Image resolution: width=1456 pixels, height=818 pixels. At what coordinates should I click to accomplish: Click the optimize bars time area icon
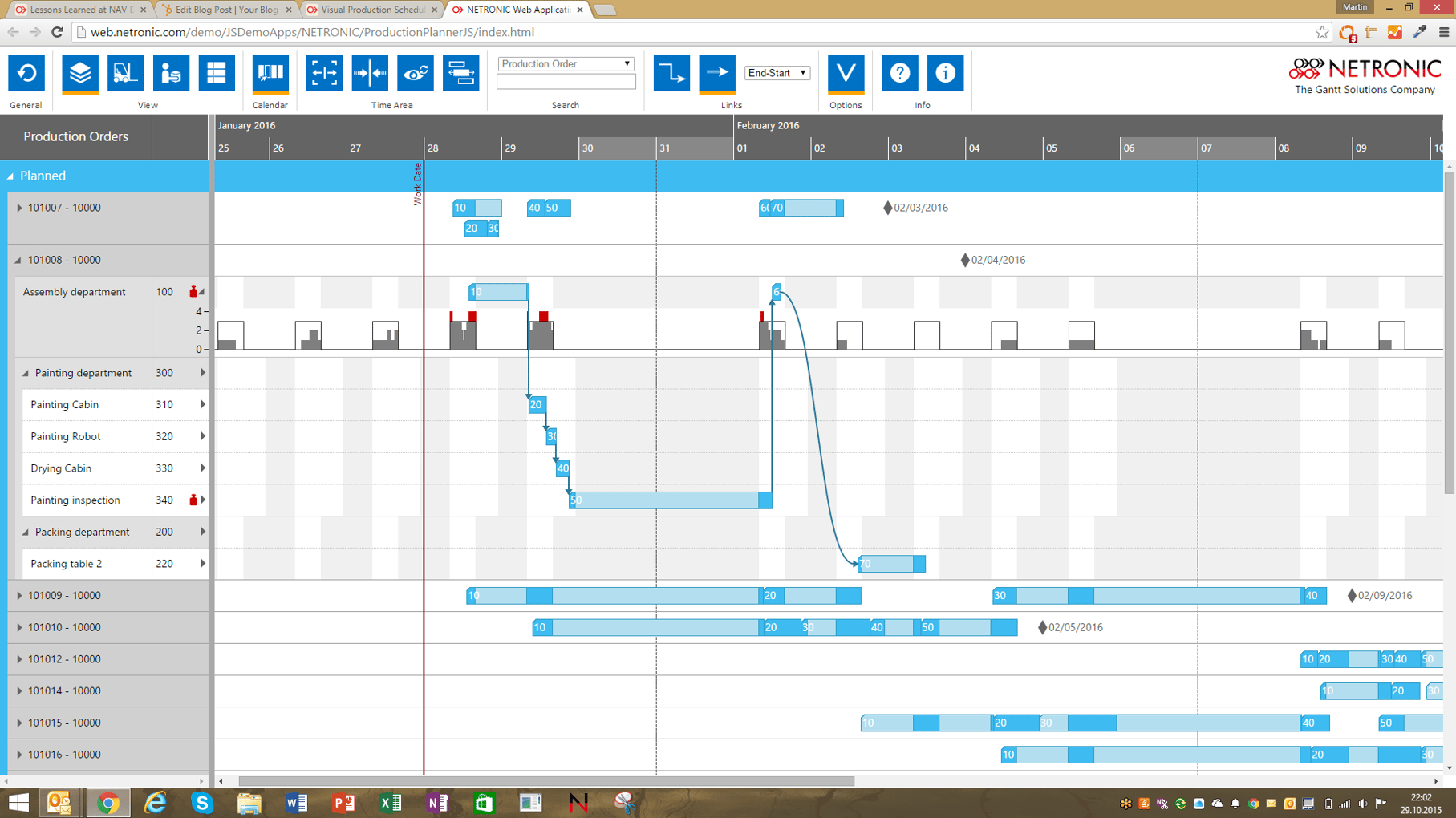[x=461, y=73]
